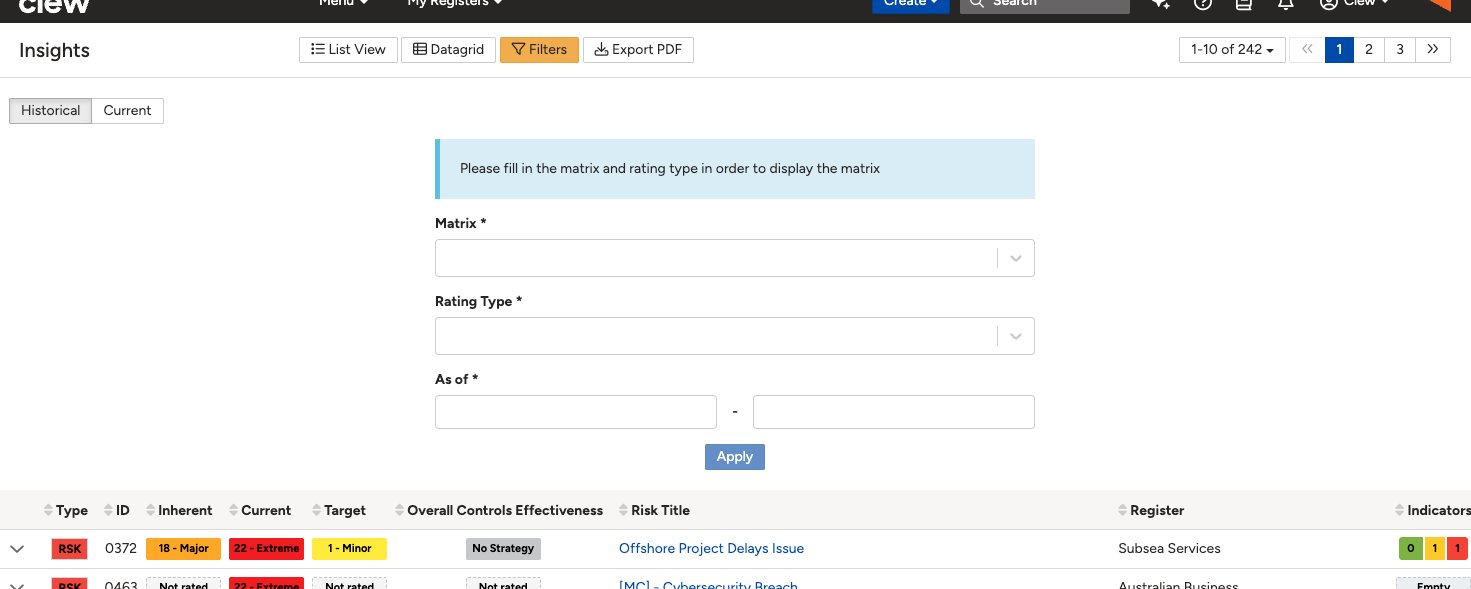Click the 1 - Minor target rating
Image resolution: width=1471 pixels, height=589 pixels.
pyautogui.click(x=349, y=549)
